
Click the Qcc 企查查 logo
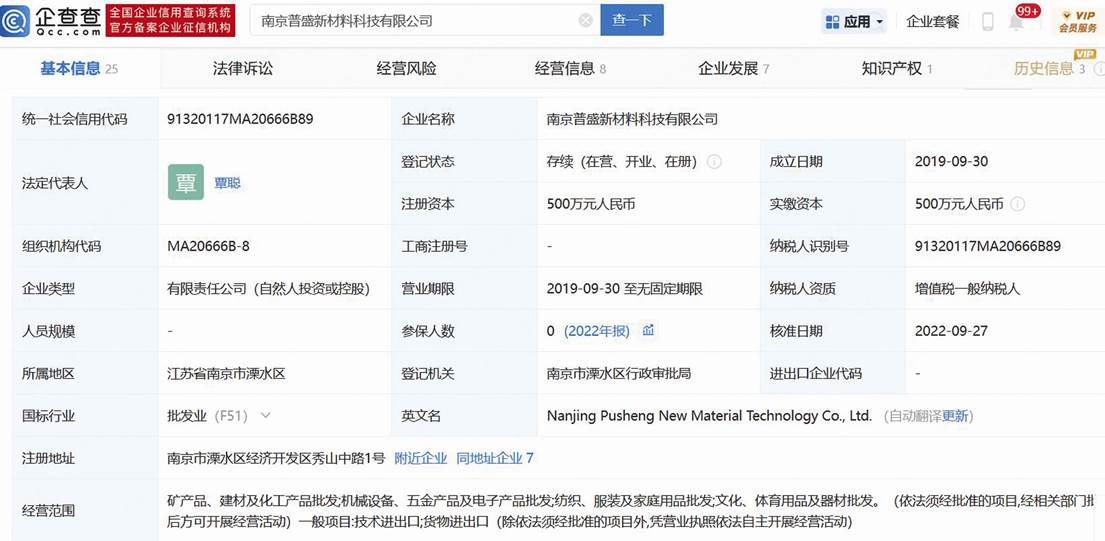click(x=52, y=20)
